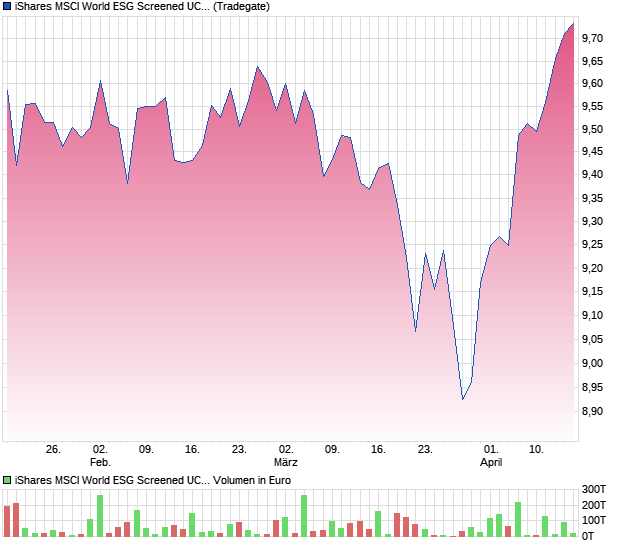Click the 100T volume axis label
This screenshot has height=546, width=620.
pyautogui.click(x=594, y=520)
